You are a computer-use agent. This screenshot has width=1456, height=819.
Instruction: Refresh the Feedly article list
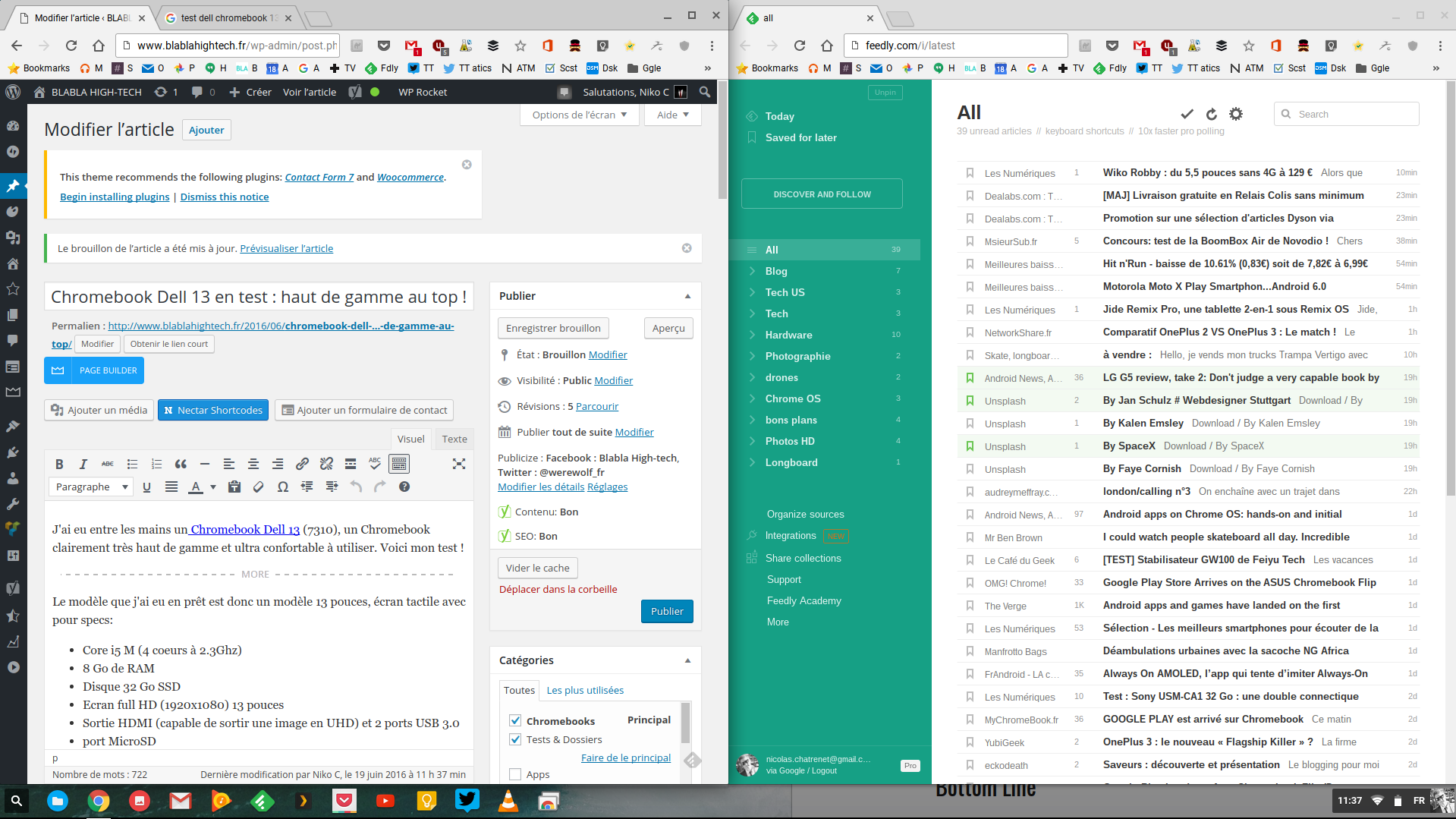pos(1212,114)
